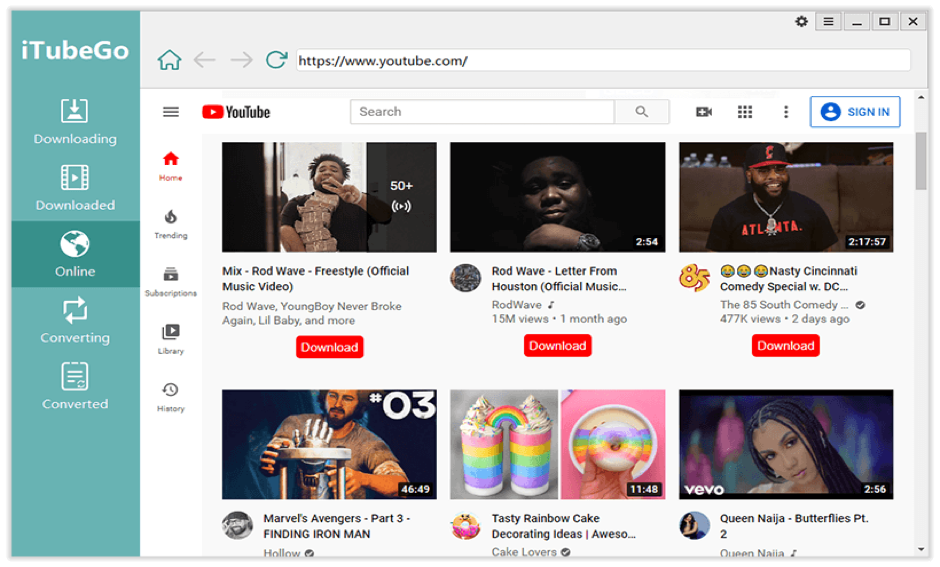This screenshot has height=567, width=940.
Task: Open YouTube three-dot settings menu
Action: click(786, 112)
